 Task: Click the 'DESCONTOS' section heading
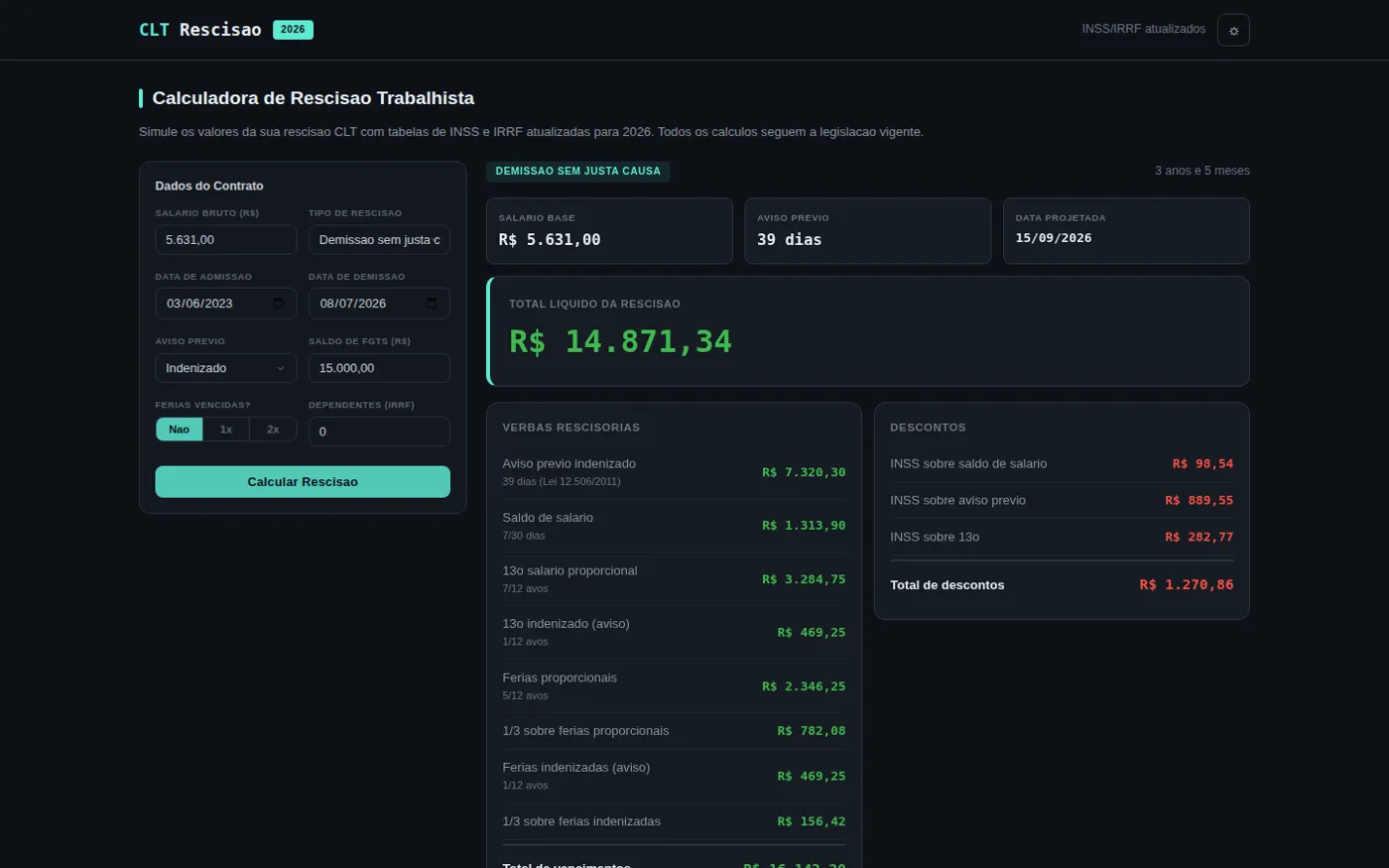tap(928, 428)
